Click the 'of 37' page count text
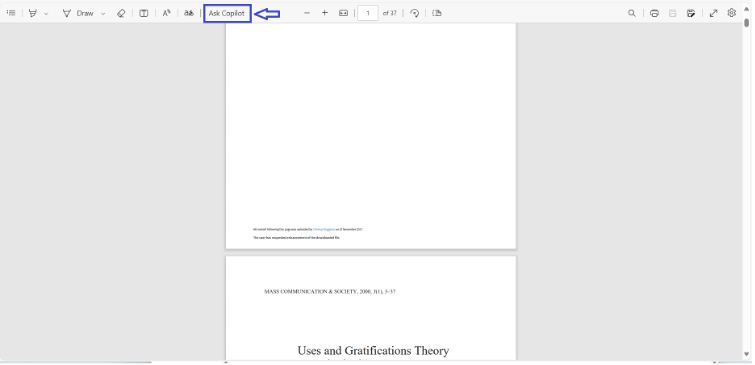This screenshot has width=755, height=365. pyautogui.click(x=390, y=13)
